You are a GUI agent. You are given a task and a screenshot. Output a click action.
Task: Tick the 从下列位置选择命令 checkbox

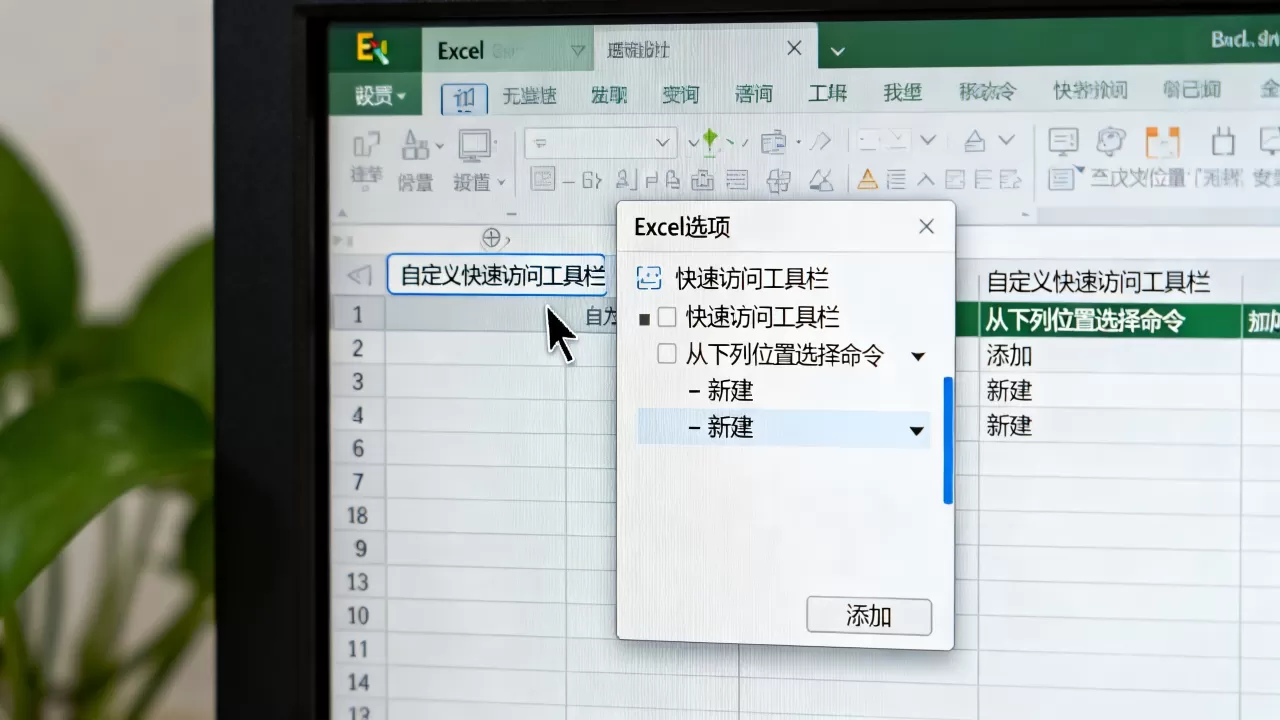[x=667, y=354]
